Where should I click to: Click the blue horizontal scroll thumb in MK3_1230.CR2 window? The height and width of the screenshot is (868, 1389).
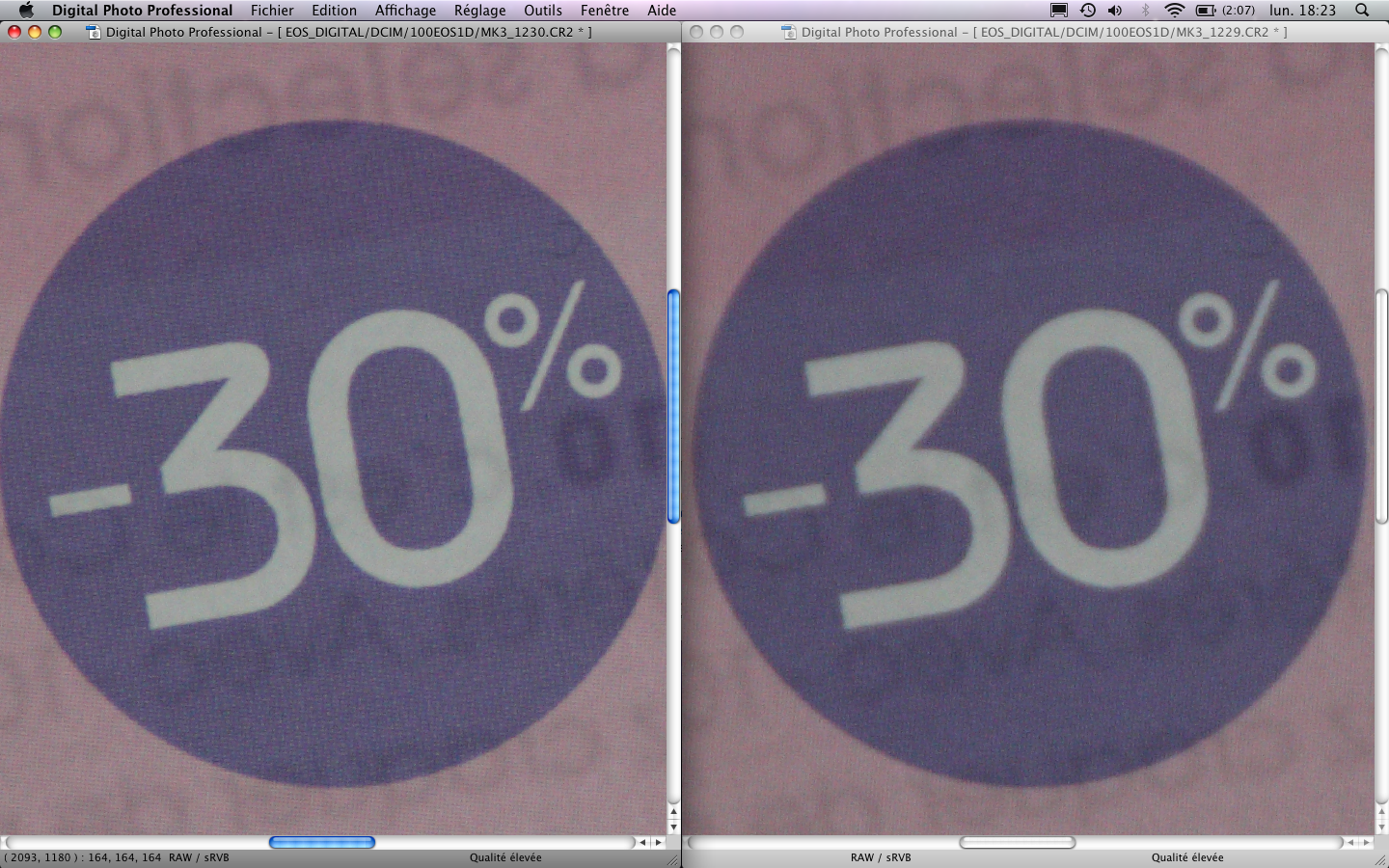322,842
